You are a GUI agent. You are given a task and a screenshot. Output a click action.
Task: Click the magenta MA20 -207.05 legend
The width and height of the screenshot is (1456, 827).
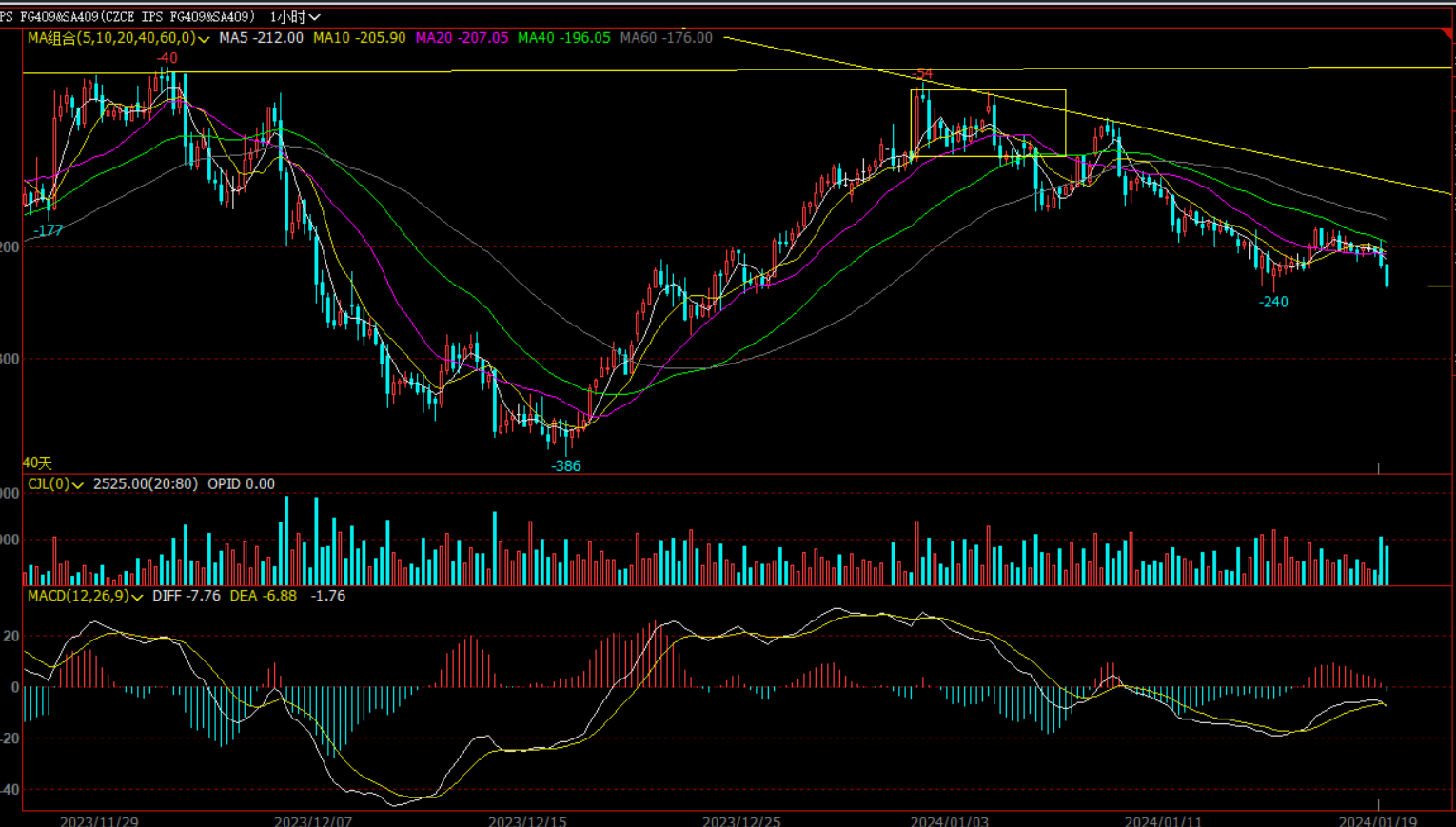coord(462,38)
